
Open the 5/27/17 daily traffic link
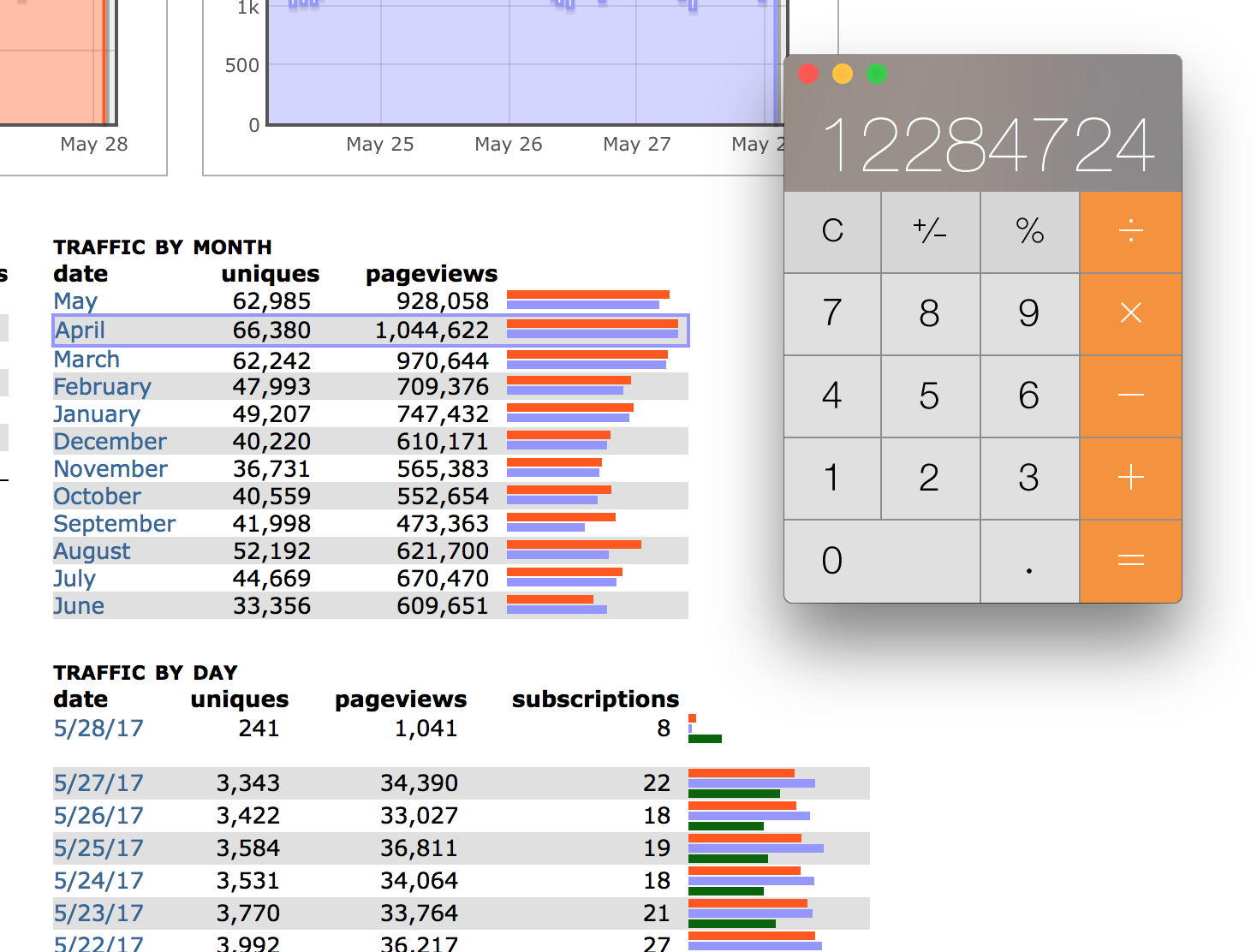(98, 783)
